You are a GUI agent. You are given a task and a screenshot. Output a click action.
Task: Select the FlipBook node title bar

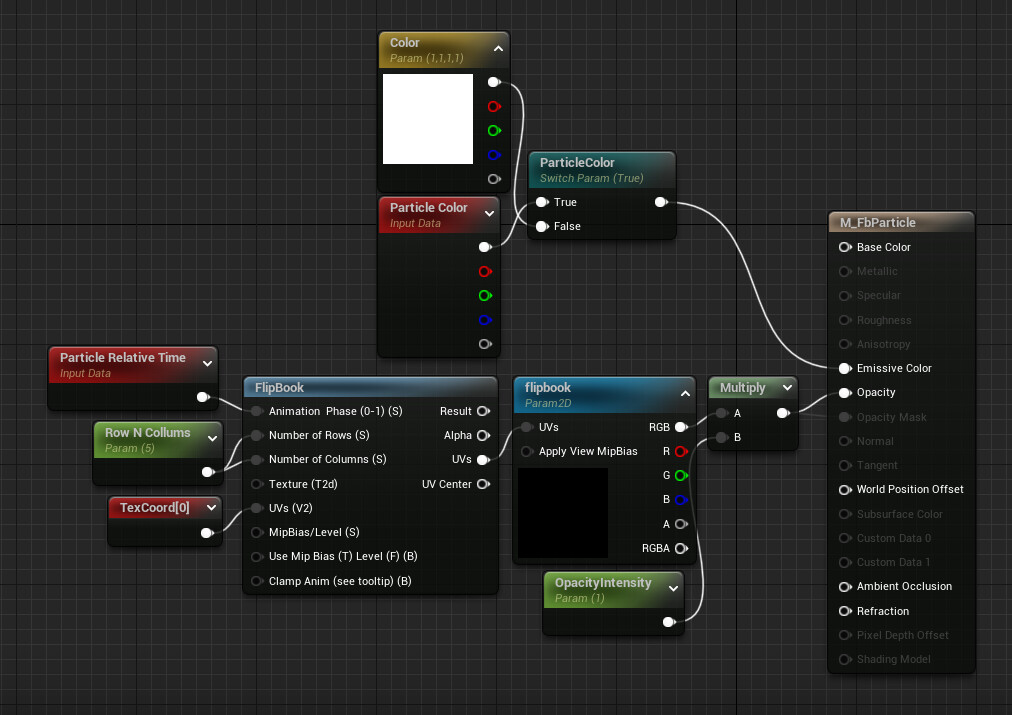[370, 387]
